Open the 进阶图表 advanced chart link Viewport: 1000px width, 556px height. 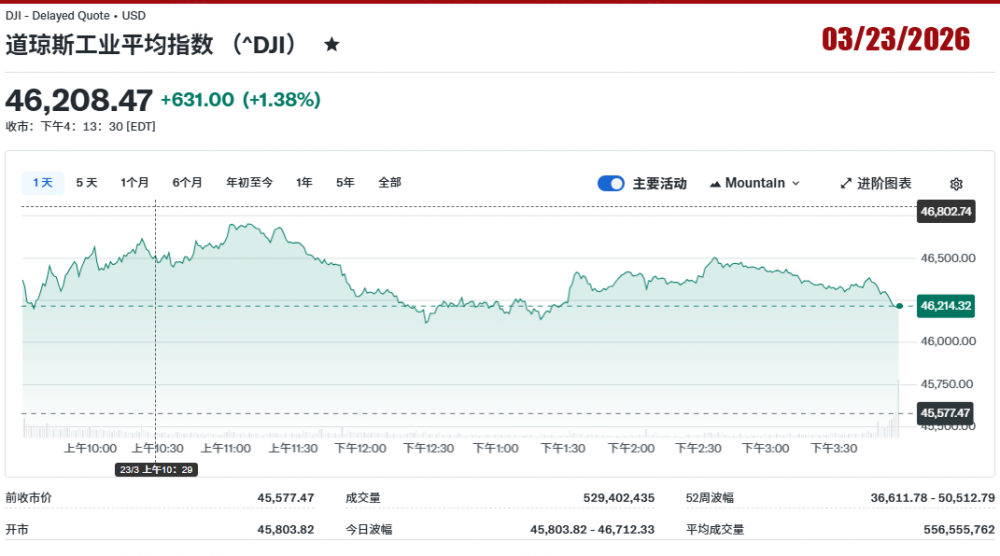click(884, 183)
